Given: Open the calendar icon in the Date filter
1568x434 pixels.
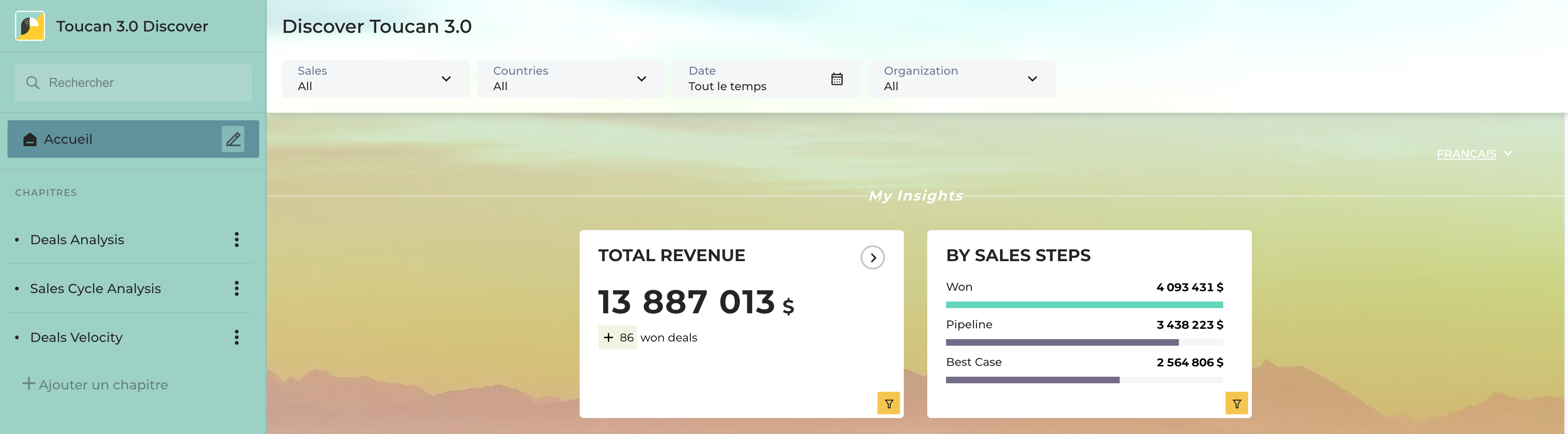Looking at the screenshot, I should (836, 79).
